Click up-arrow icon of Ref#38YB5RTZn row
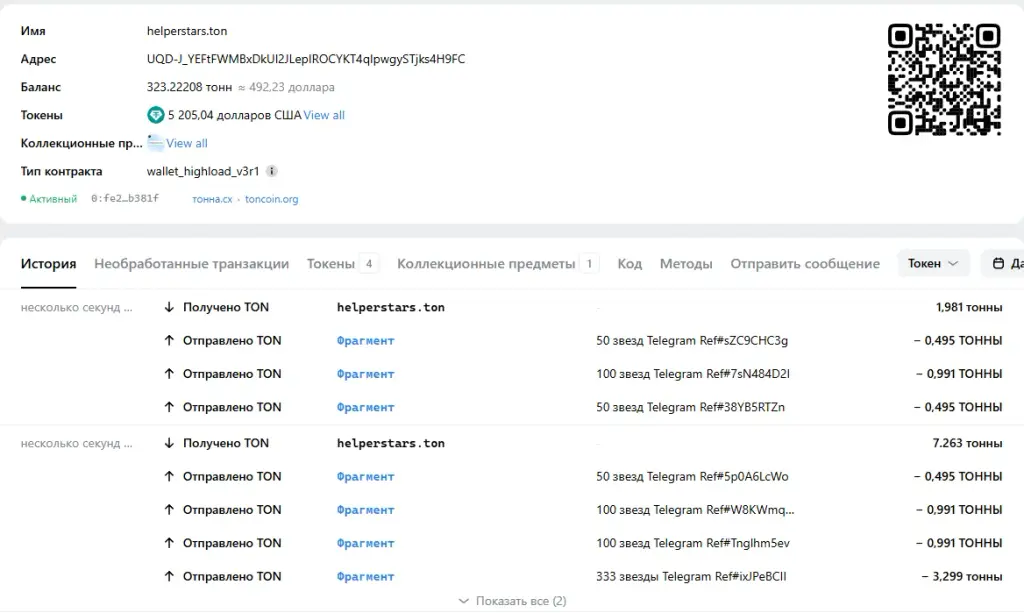Image resolution: width=1024 pixels, height=613 pixels. pos(169,407)
